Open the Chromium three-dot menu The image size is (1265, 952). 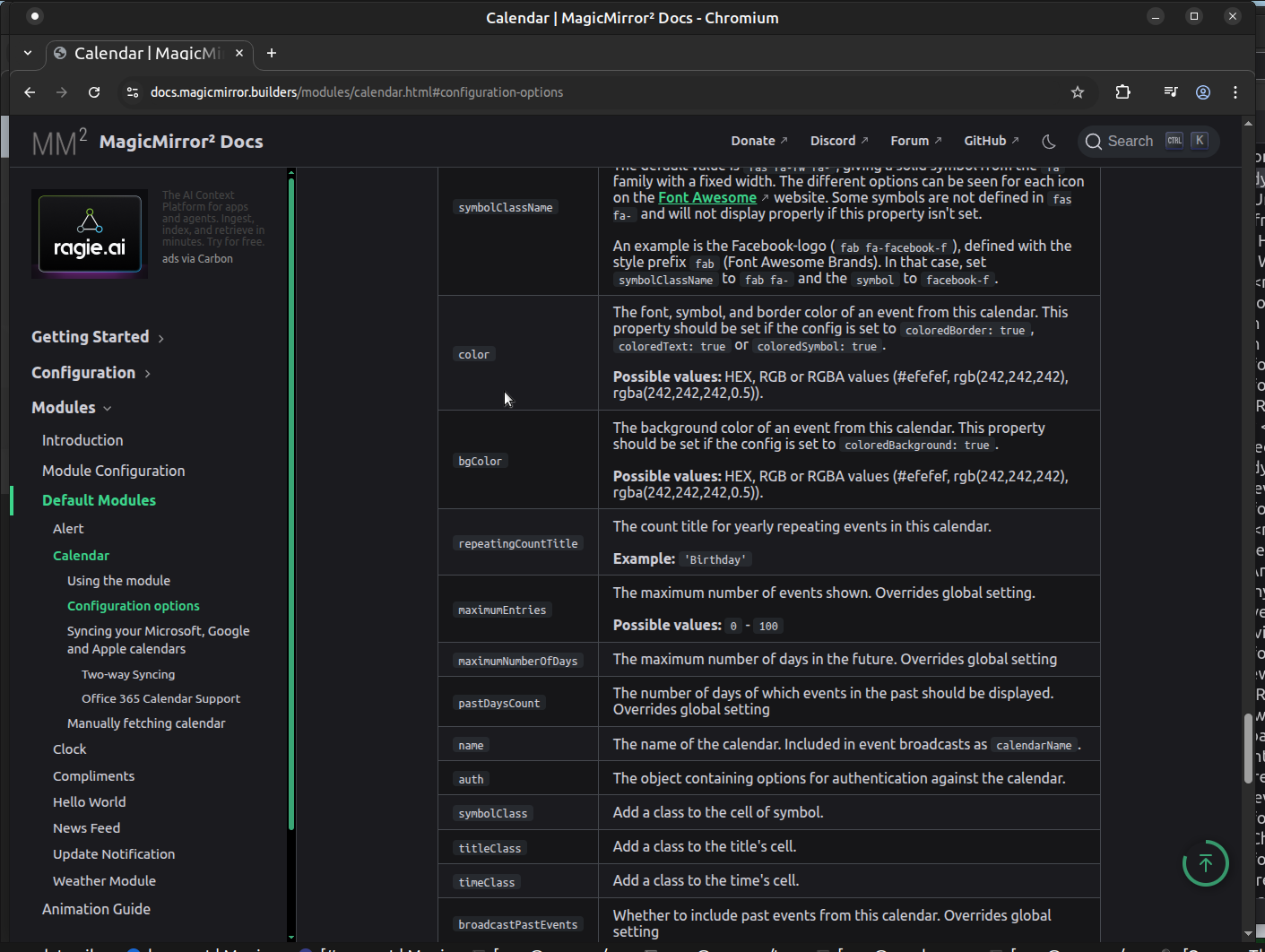1235,92
